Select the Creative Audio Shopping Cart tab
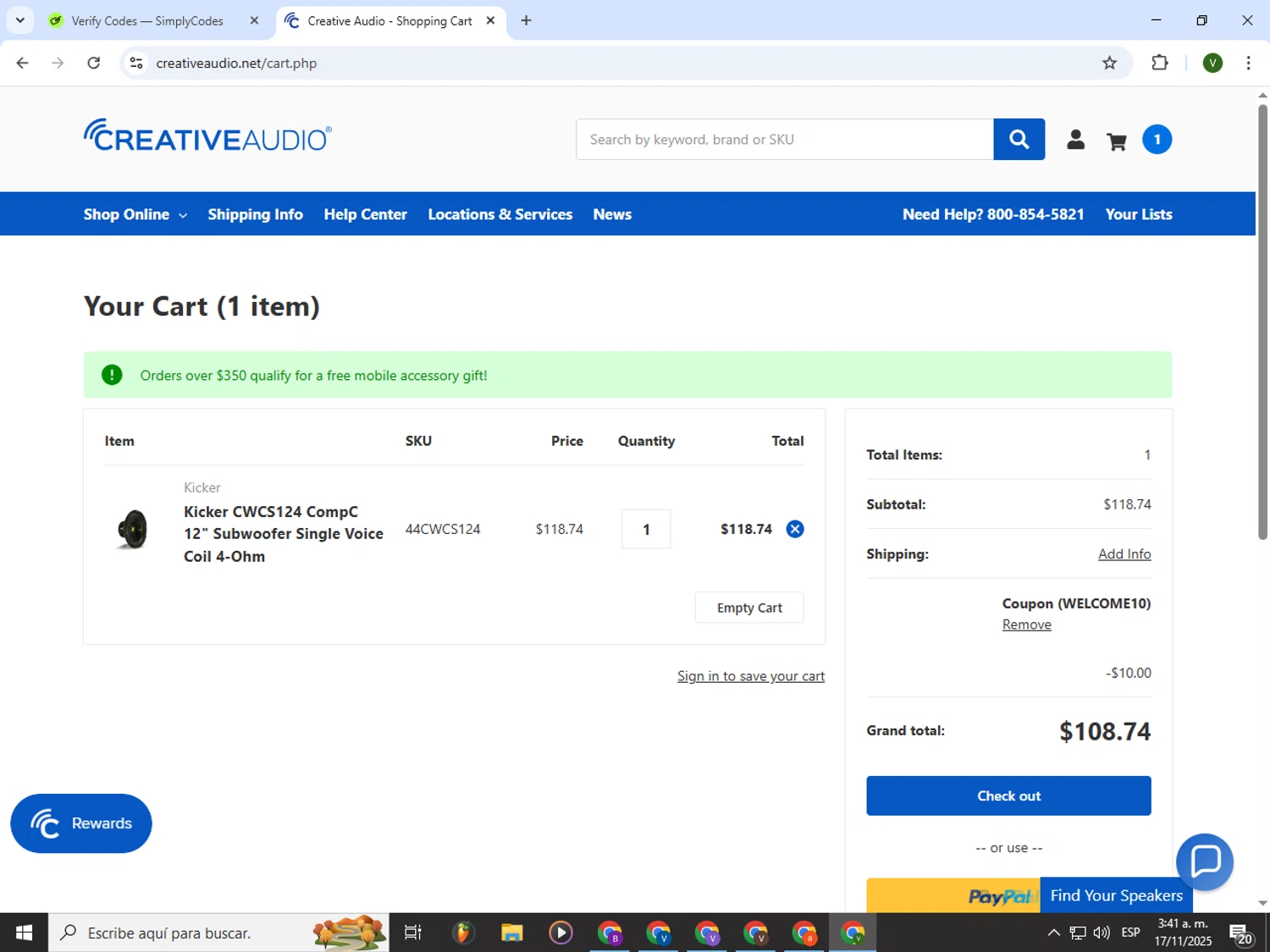The image size is (1270, 952). pos(389,20)
